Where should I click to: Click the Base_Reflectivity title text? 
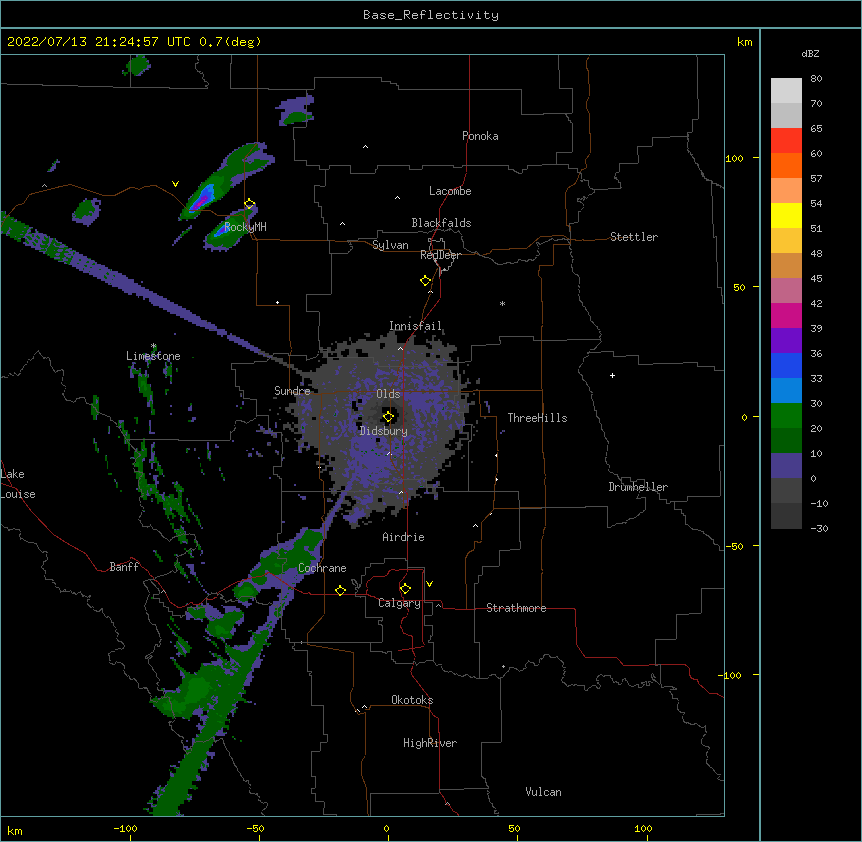431,15
